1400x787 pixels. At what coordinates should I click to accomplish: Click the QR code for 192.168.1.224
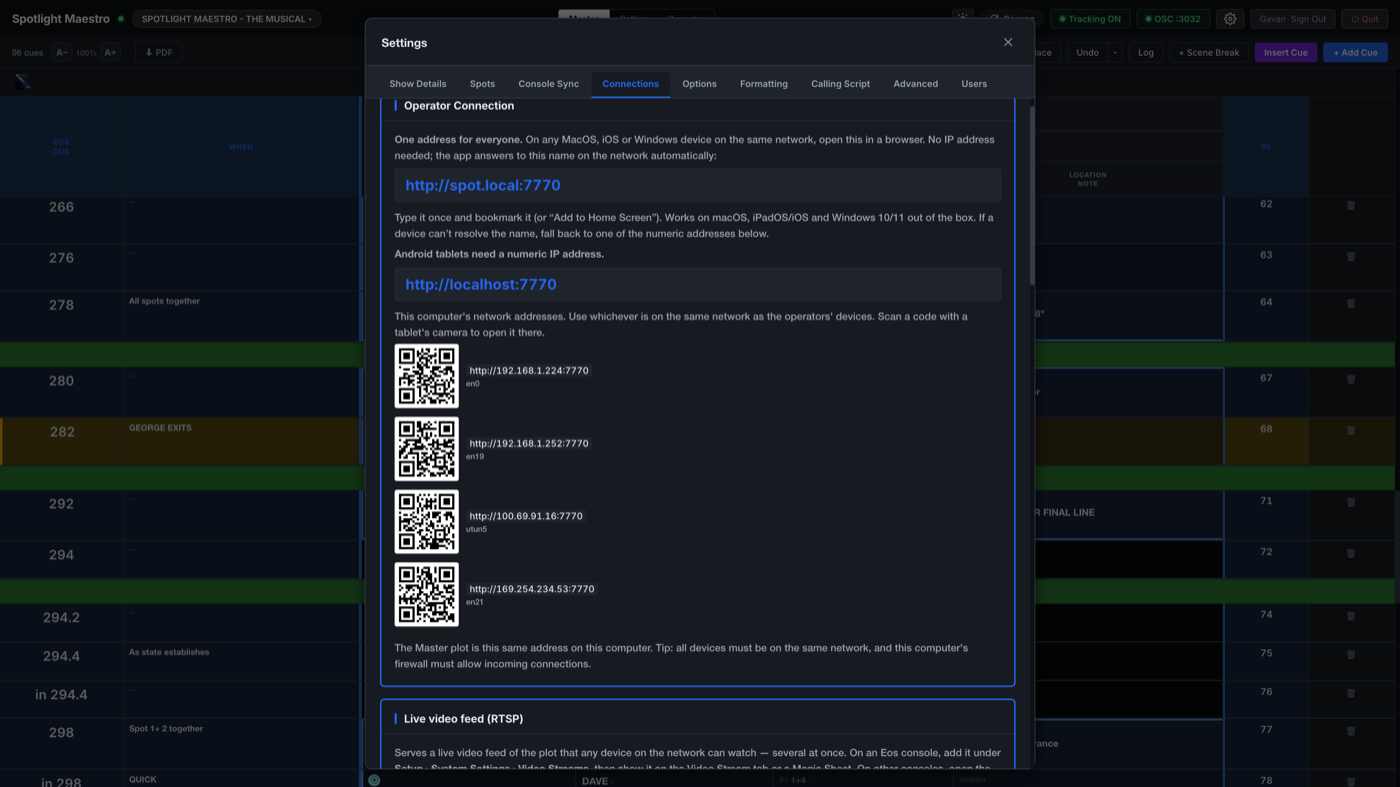click(427, 376)
